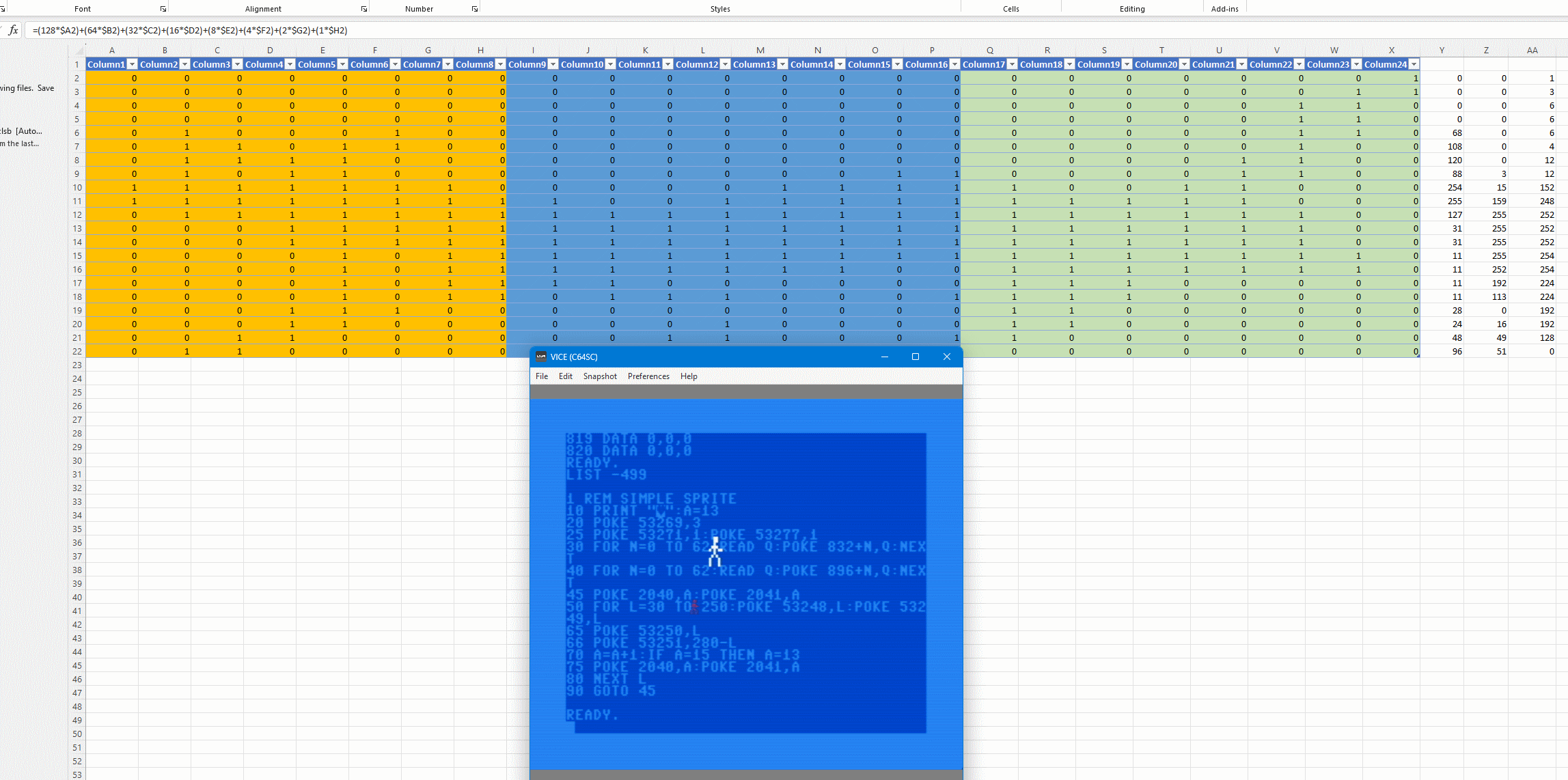The height and width of the screenshot is (780, 1568).
Task: Select column Y header
Action: pos(1442,51)
